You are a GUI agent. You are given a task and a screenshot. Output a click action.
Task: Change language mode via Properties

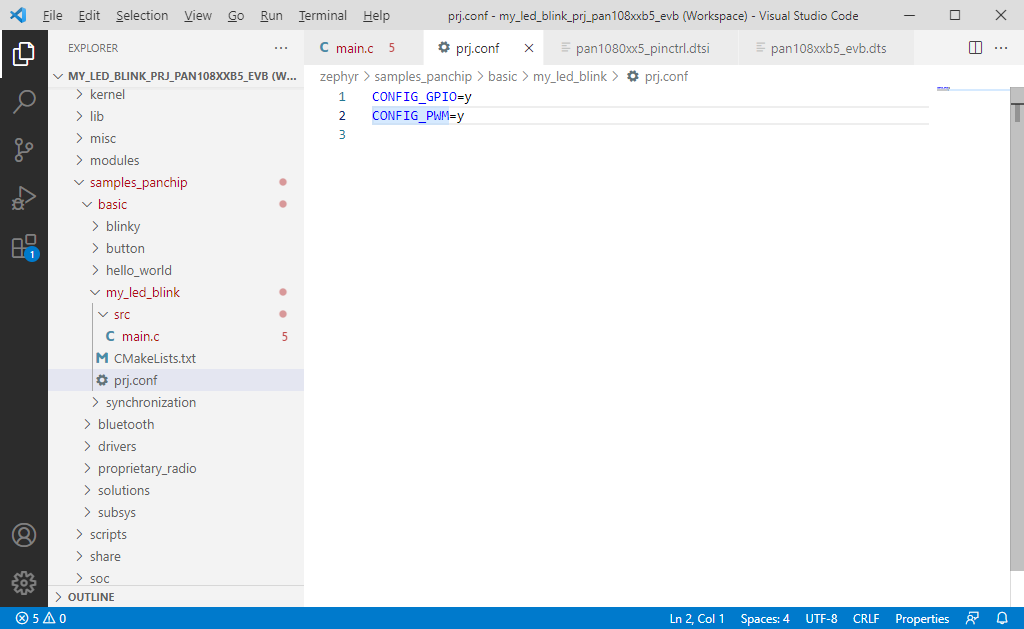pos(921,618)
